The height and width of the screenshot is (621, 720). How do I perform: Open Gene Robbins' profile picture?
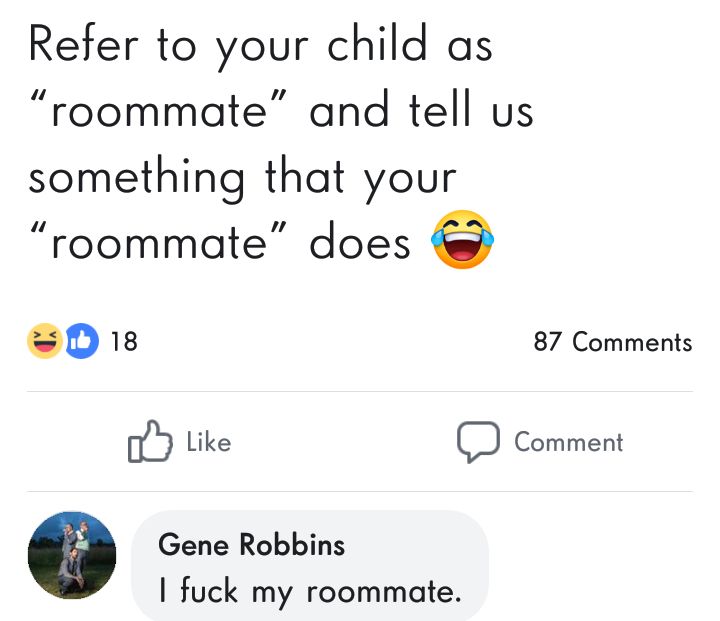[72, 556]
